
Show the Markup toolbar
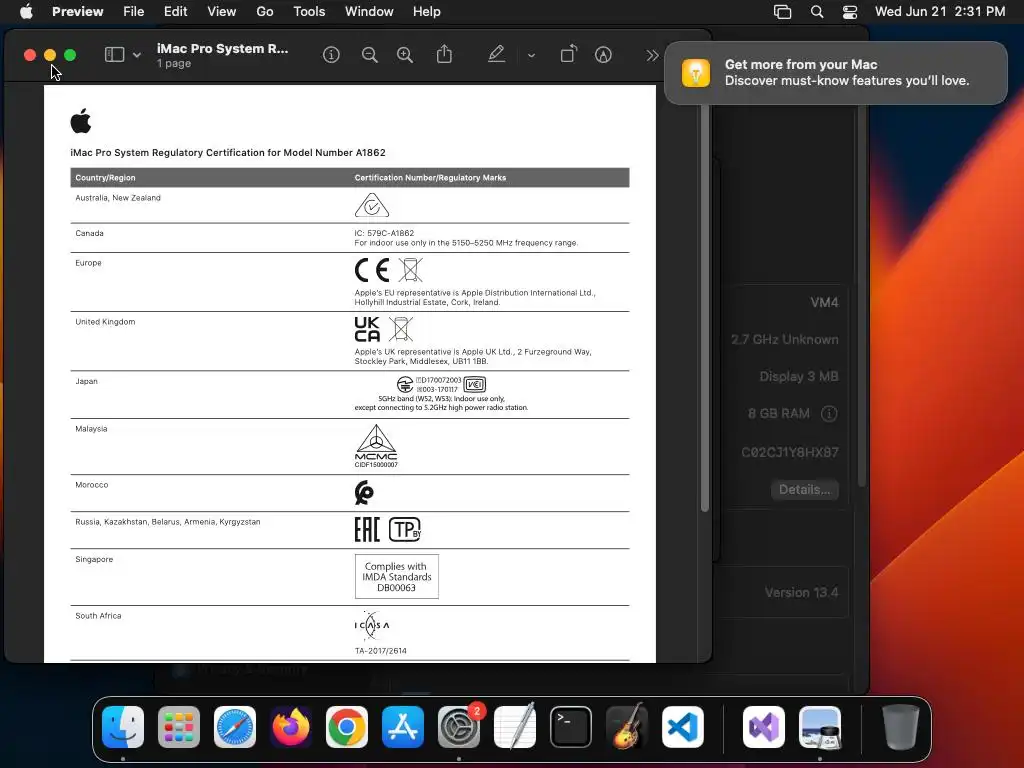[603, 55]
